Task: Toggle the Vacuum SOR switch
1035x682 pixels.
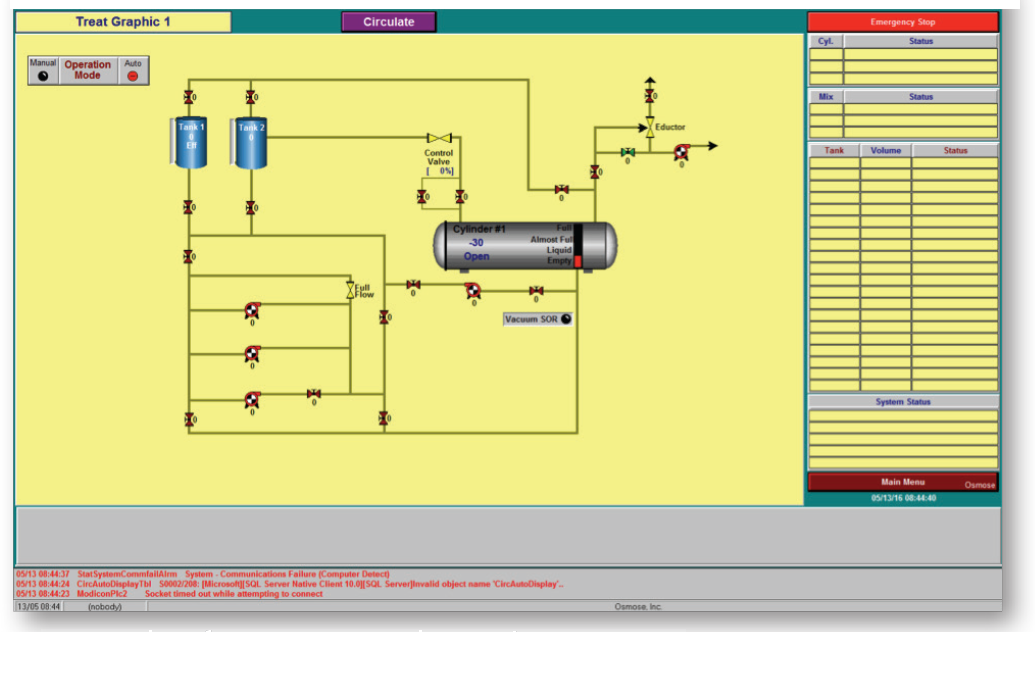Action: point(566,319)
